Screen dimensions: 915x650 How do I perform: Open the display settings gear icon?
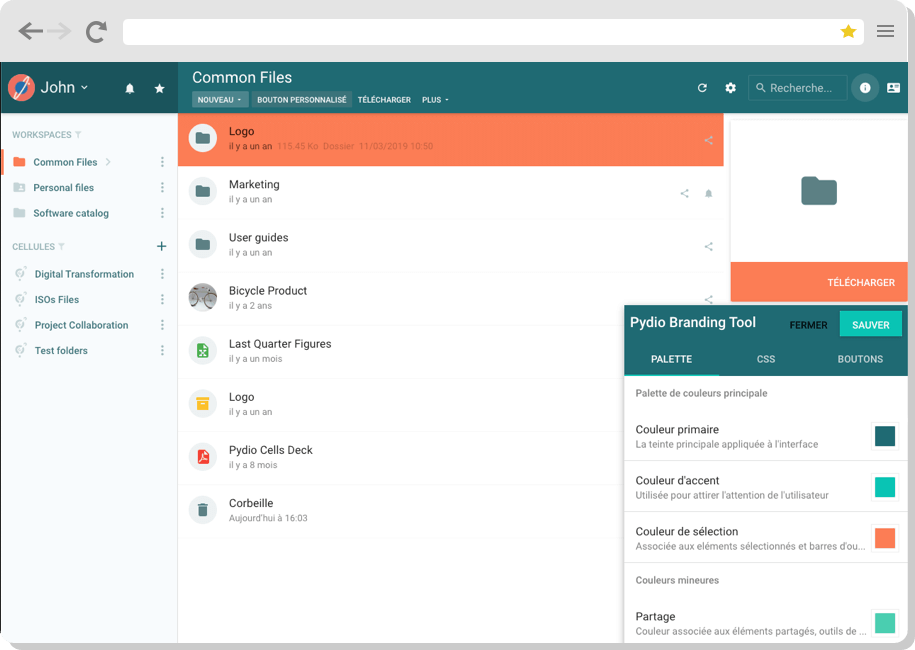click(x=730, y=88)
